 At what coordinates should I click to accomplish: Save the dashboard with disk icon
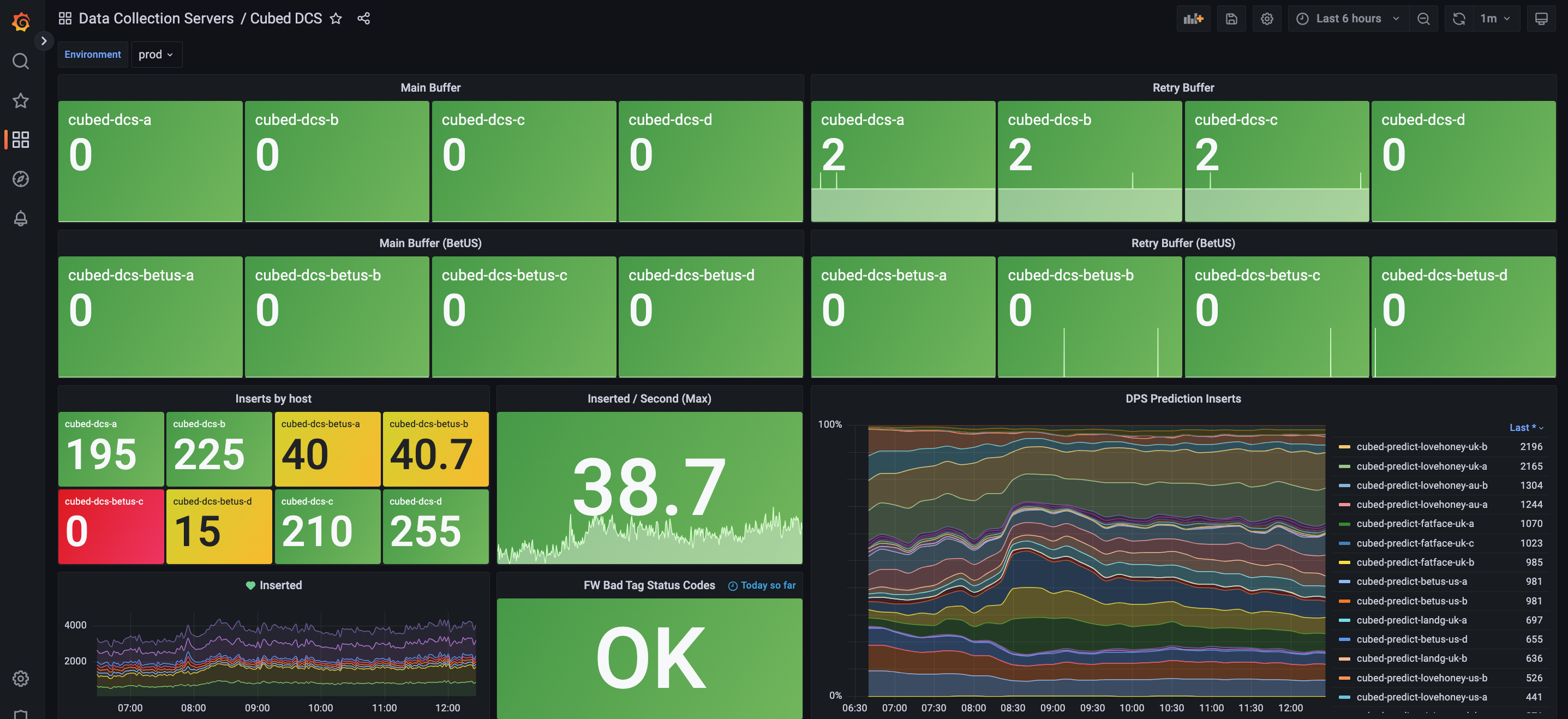[x=1231, y=19]
